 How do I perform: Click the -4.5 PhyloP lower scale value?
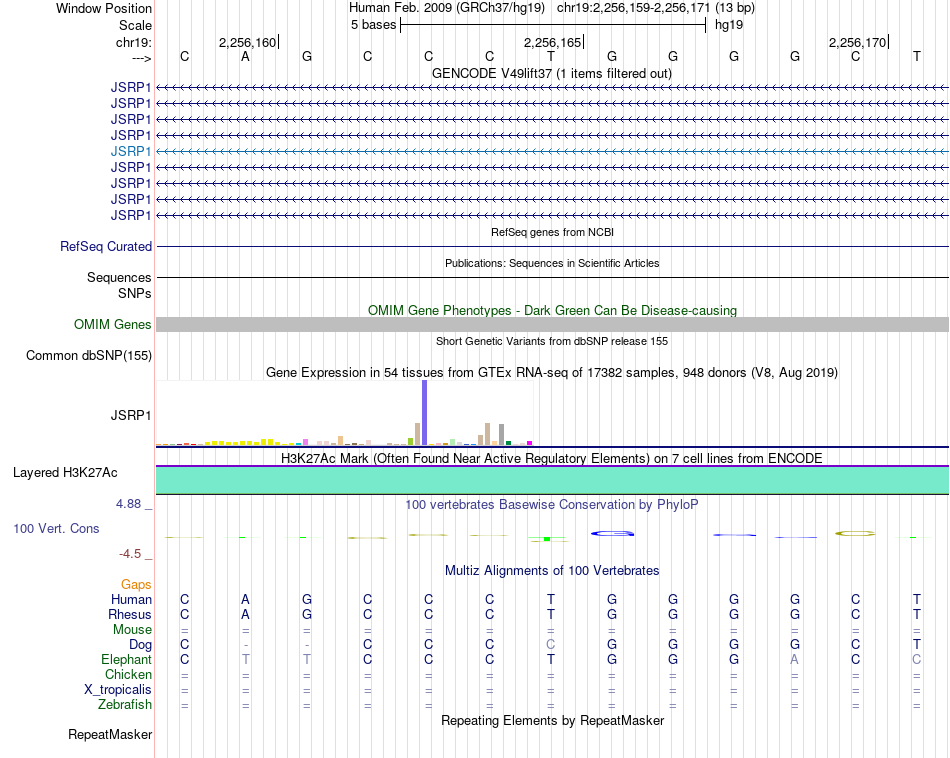click(x=130, y=554)
